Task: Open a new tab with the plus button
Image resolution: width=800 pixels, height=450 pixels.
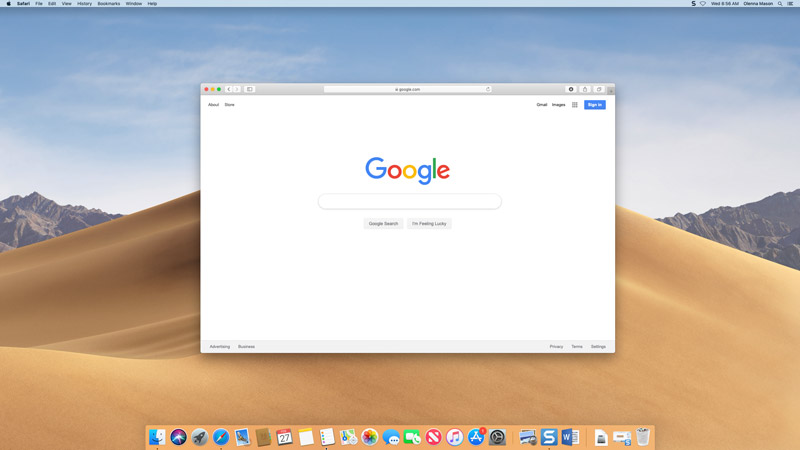Action: coord(611,91)
